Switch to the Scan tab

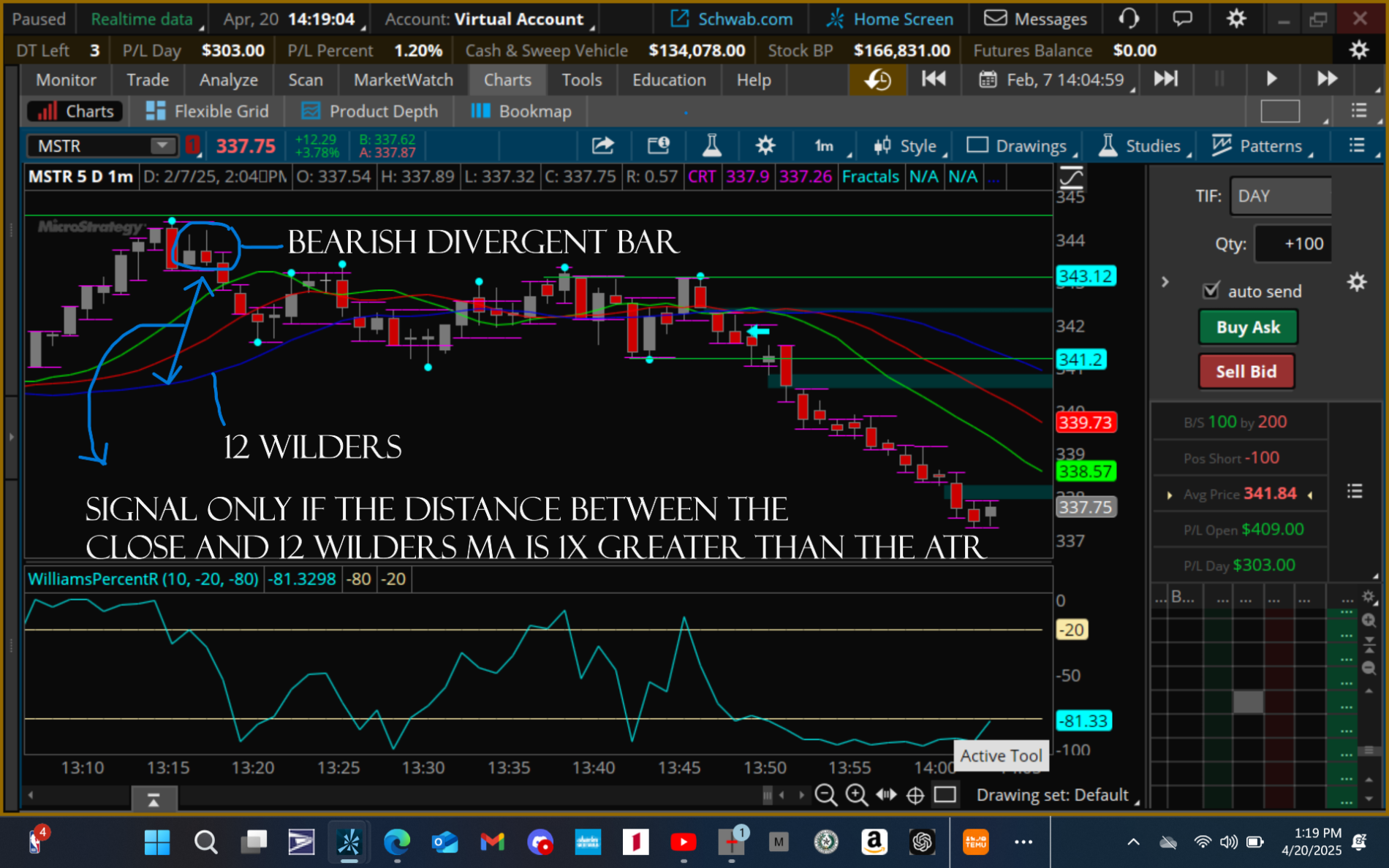coord(305,80)
